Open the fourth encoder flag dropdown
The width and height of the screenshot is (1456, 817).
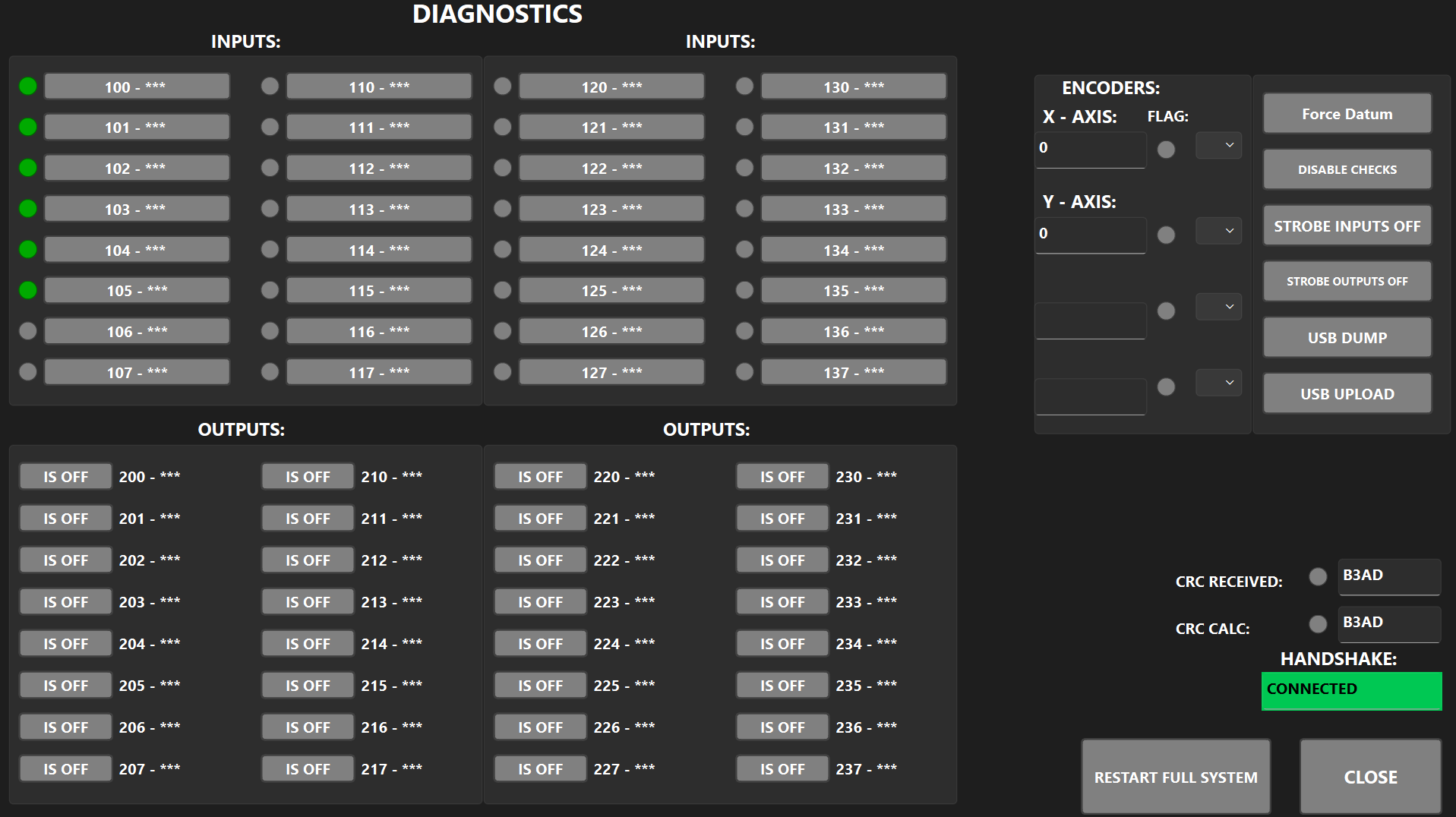click(x=1219, y=383)
